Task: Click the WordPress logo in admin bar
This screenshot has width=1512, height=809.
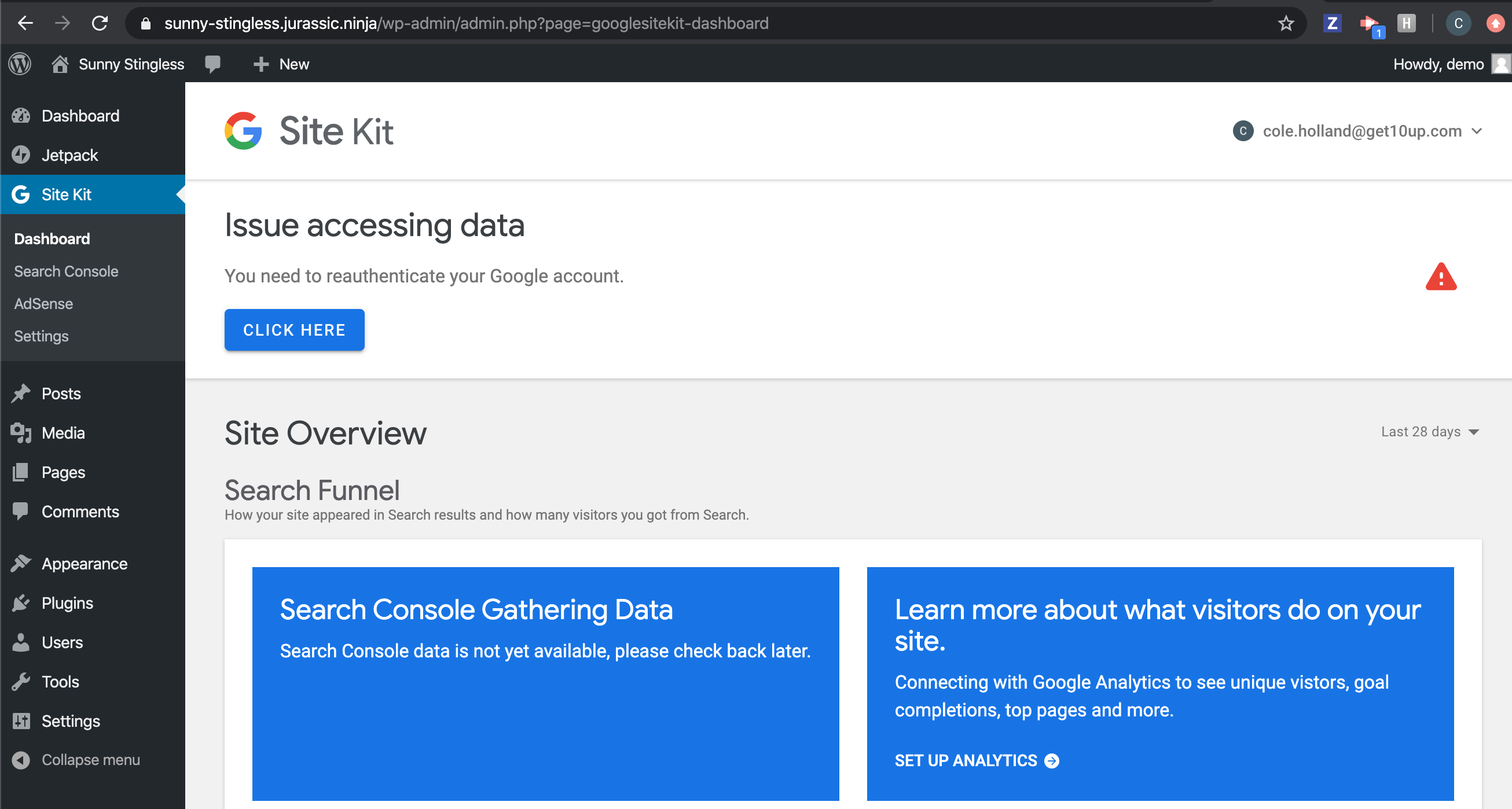Action: coord(20,64)
